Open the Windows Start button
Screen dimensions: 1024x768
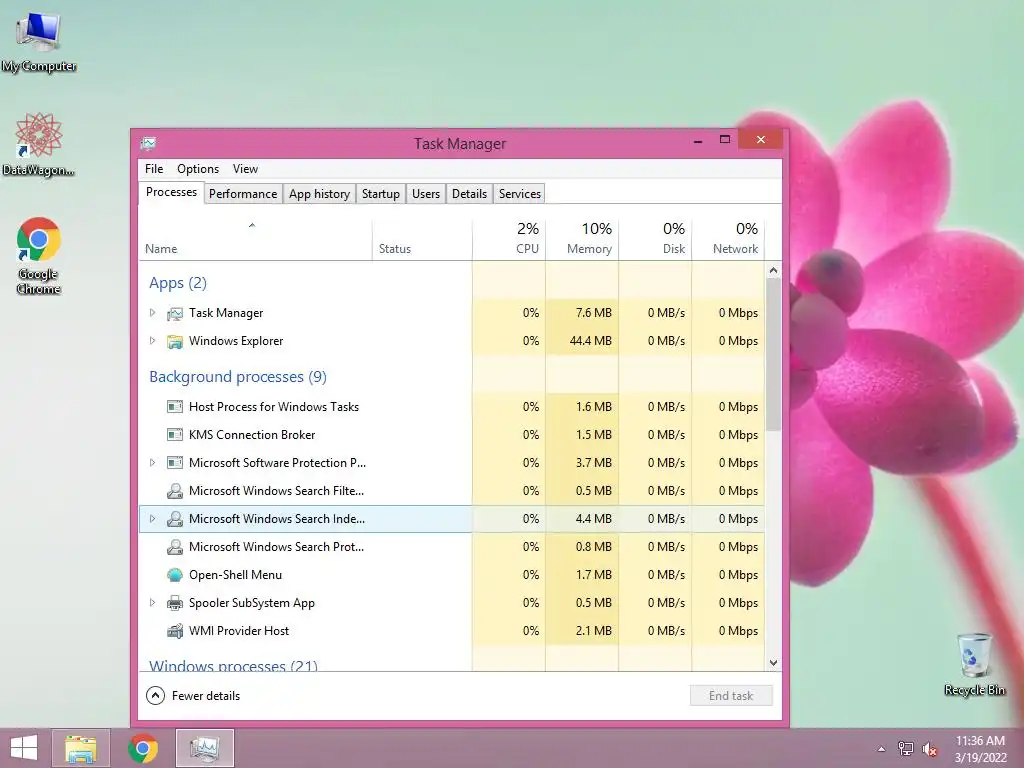tap(24, 748)
